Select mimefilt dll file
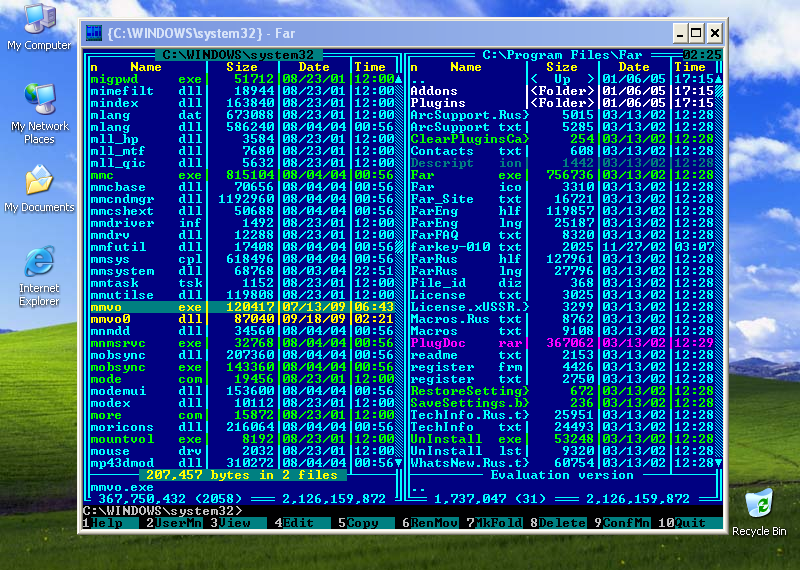 coord(242,91)
